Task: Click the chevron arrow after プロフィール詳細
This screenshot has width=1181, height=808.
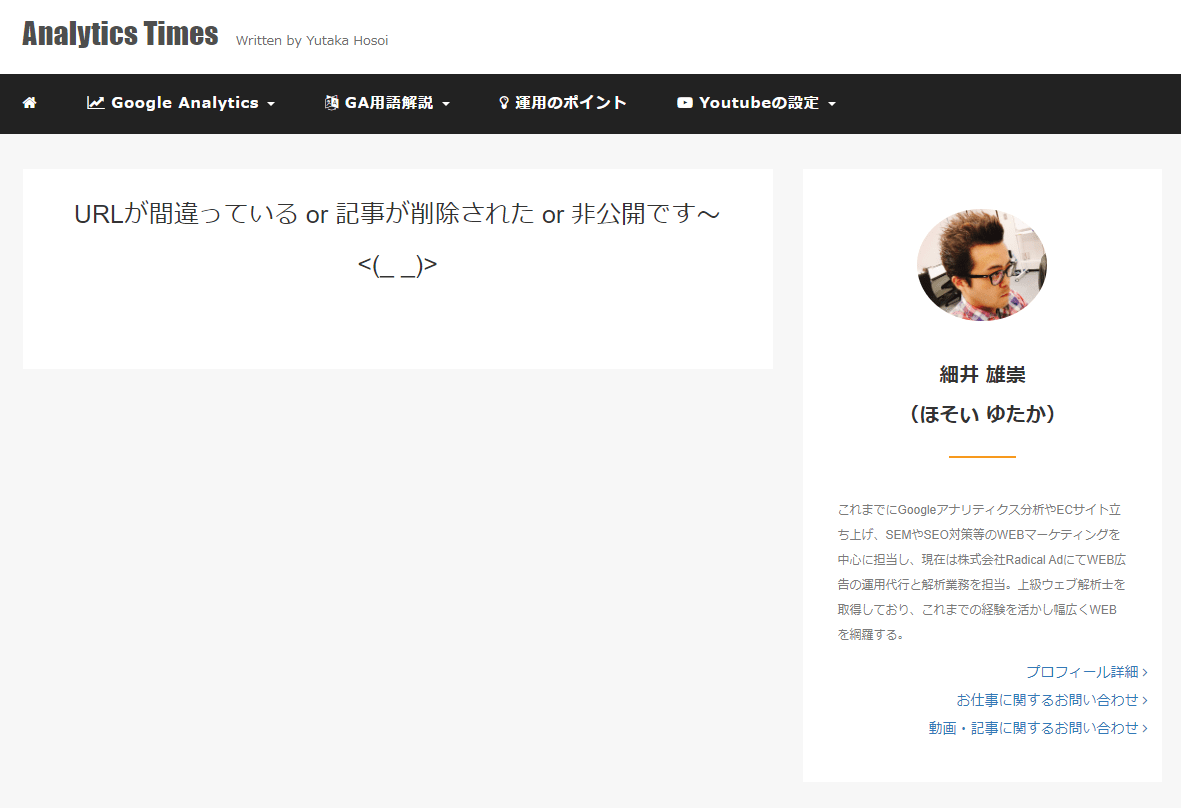Action: pyautogui.click(x=1145, y=672)
